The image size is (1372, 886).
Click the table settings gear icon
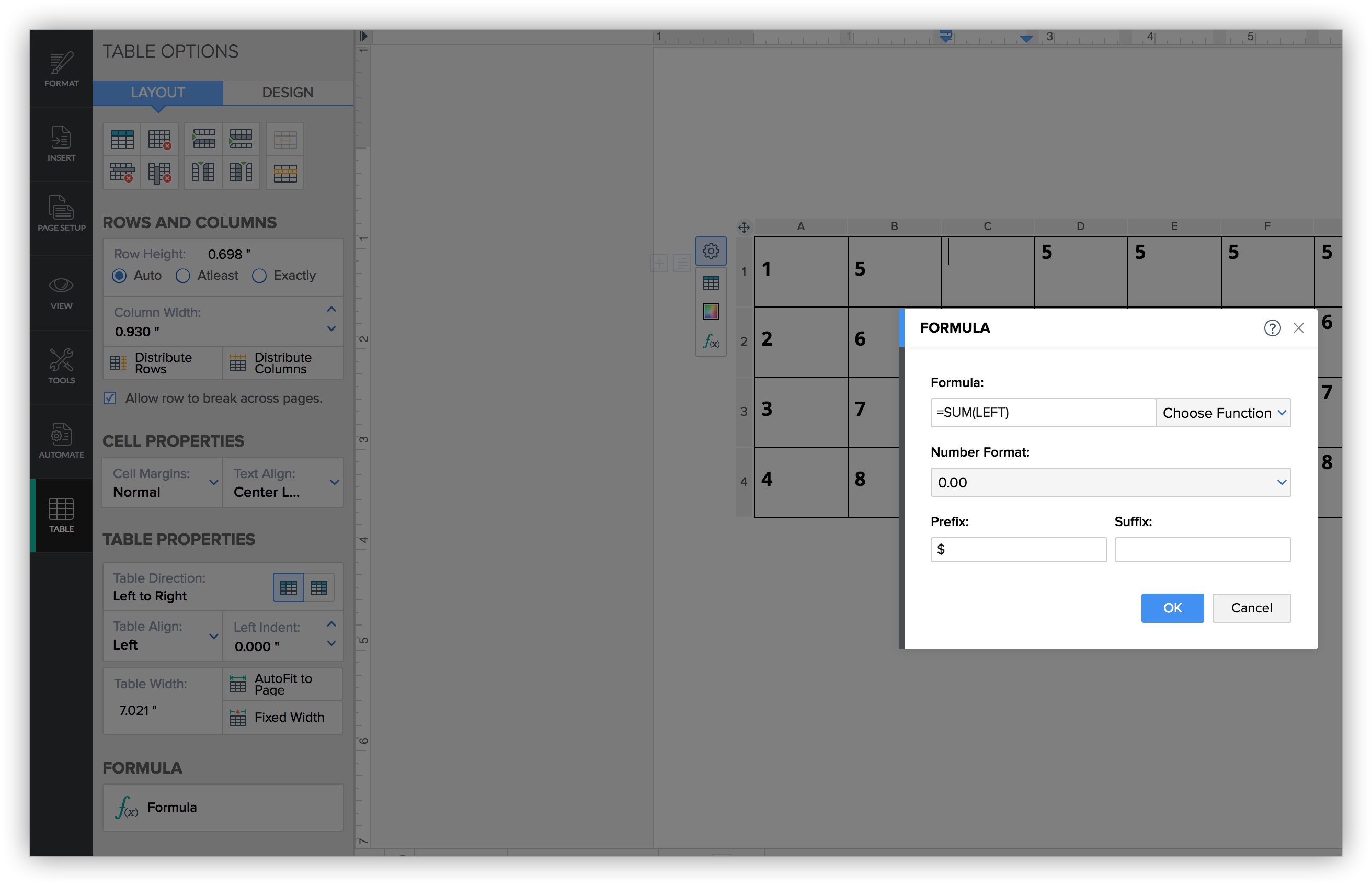[x=711, y=251]
